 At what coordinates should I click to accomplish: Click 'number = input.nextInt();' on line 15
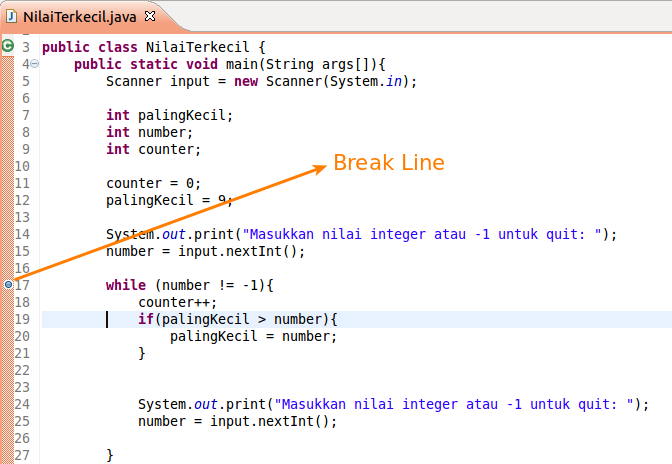205,251
